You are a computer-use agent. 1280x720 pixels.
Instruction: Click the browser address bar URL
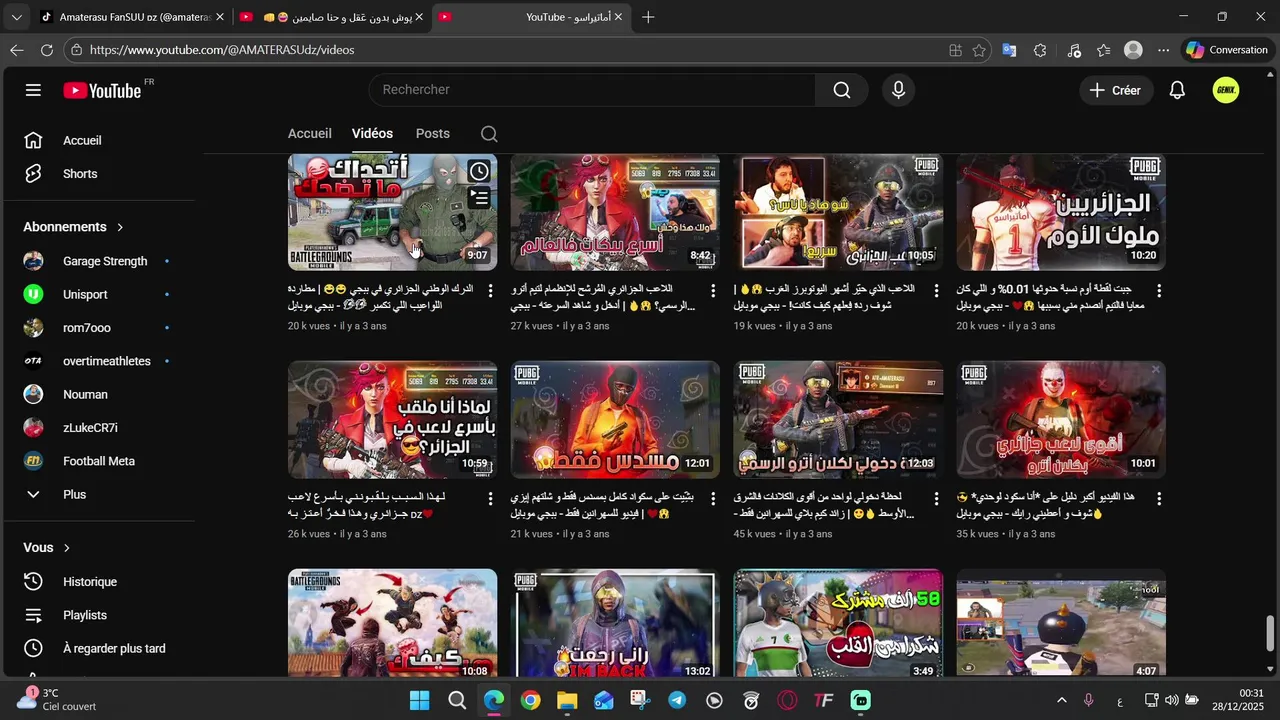pyautogui.click(x=221, y=50)
